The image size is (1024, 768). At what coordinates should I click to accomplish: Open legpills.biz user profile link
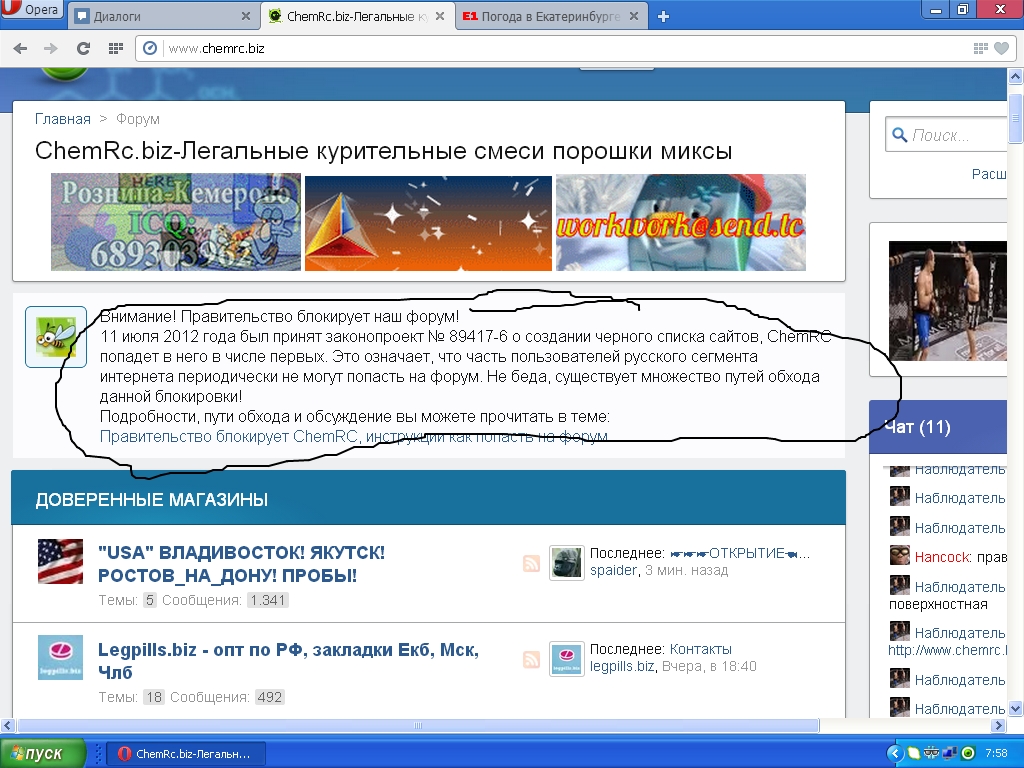[x=622, y=666]
